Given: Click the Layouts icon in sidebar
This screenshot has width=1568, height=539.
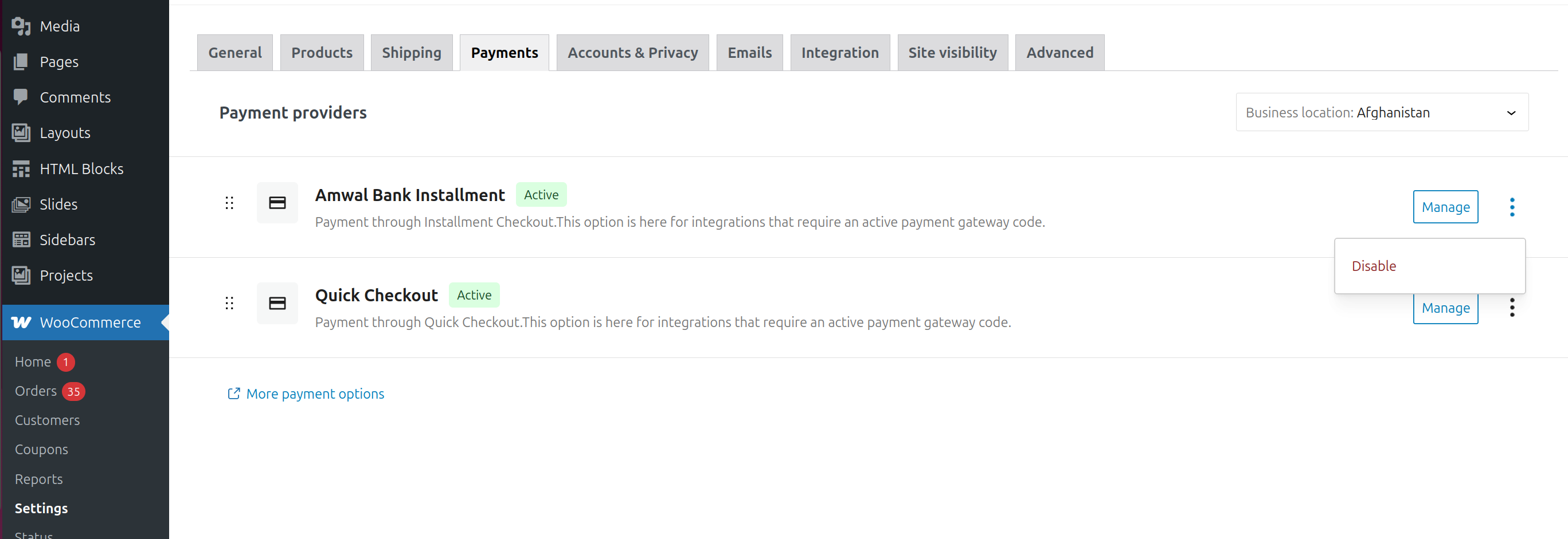Looking at the screenshot, I should [21, 133].
